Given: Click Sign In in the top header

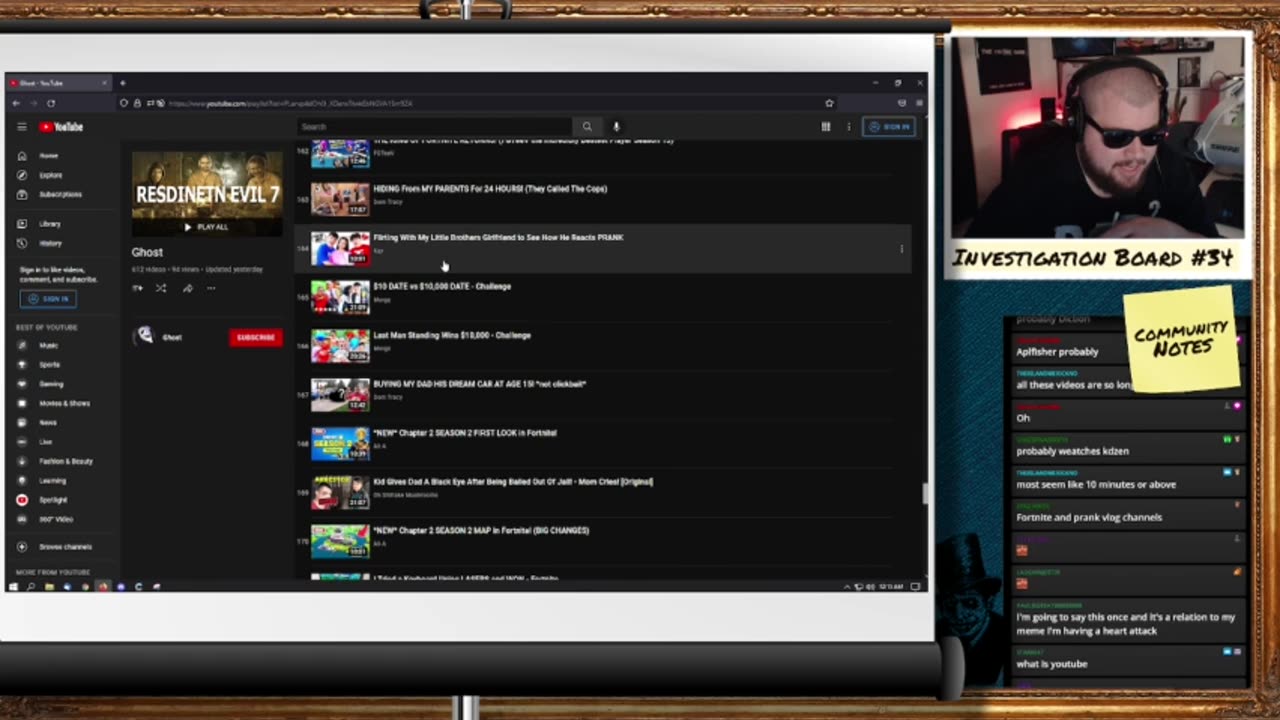Looking at the screenshot, I should (888, 127).
